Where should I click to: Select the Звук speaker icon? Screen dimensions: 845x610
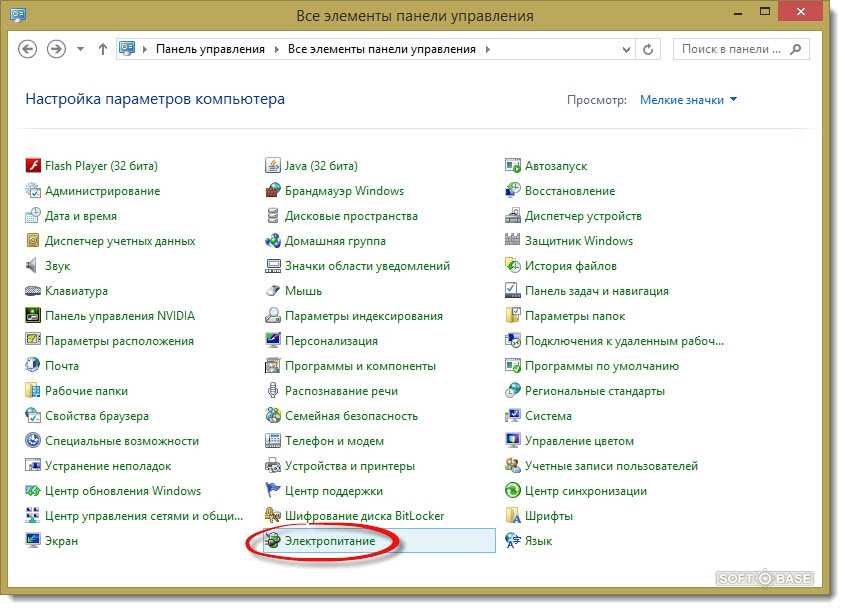pos(33,265)
